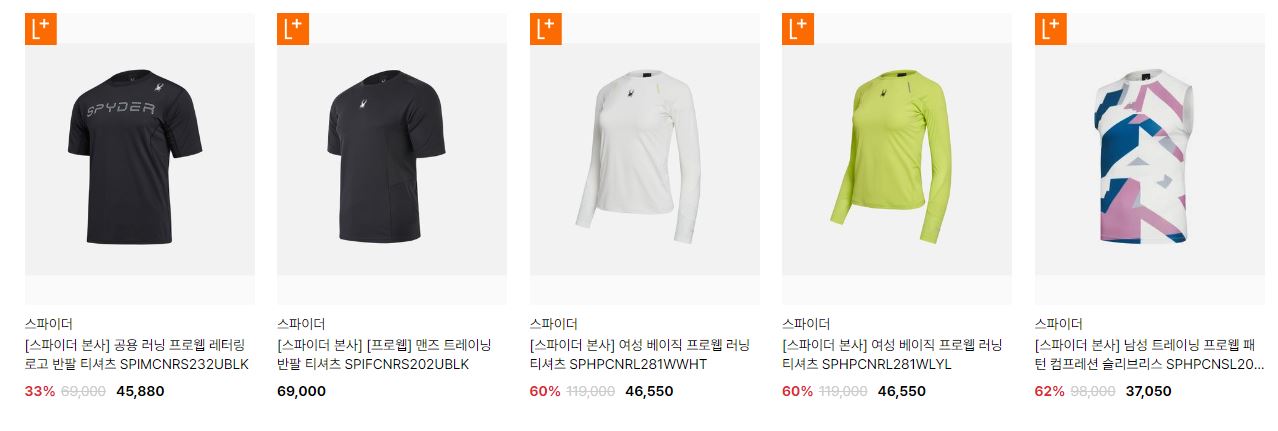The width and height of the screenshot is (1278, 431).
Task: Click the 스파이더 brand name under the sleeveless top
Action: tap(1058, 324)
